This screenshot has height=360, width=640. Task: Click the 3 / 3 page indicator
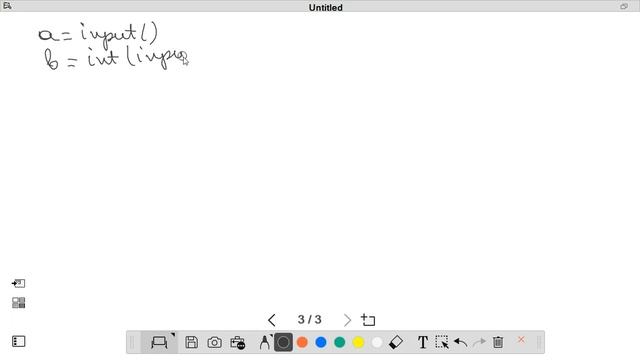pyautogui.click(x=309, y=319)
